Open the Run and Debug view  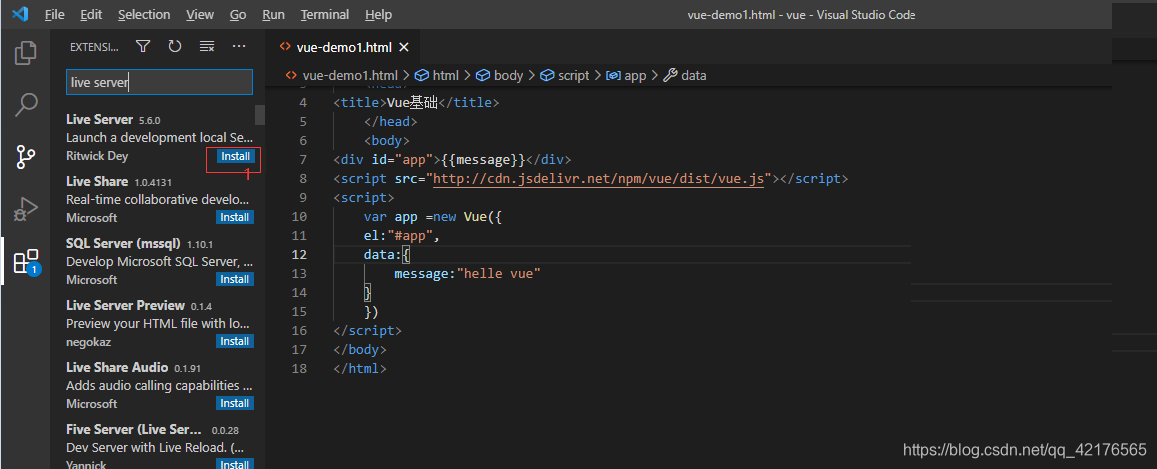point(26,209)
